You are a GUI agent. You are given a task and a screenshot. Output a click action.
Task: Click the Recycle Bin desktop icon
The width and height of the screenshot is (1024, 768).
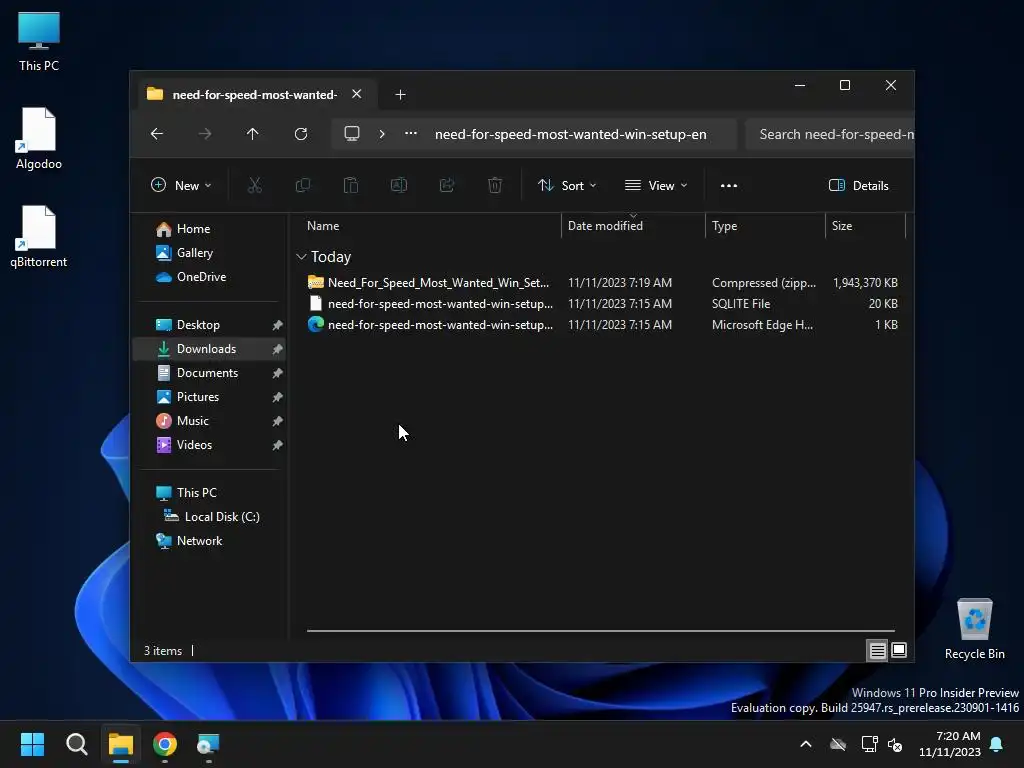974,628
